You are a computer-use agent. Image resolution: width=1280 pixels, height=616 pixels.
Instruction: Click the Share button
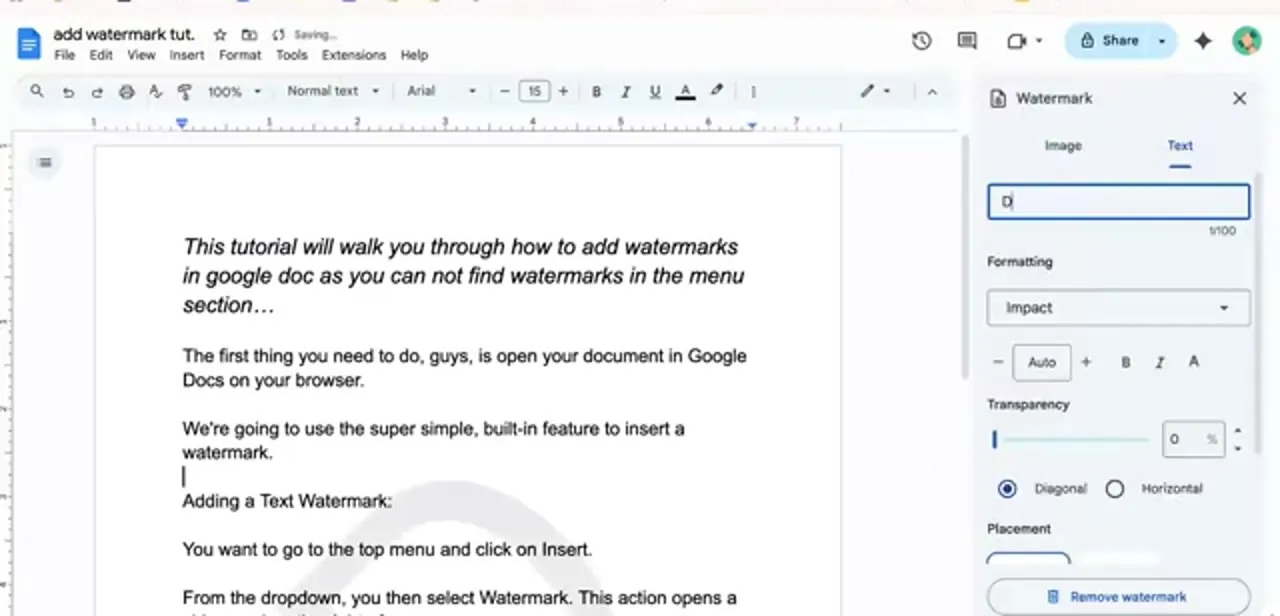click(1110, 41)
